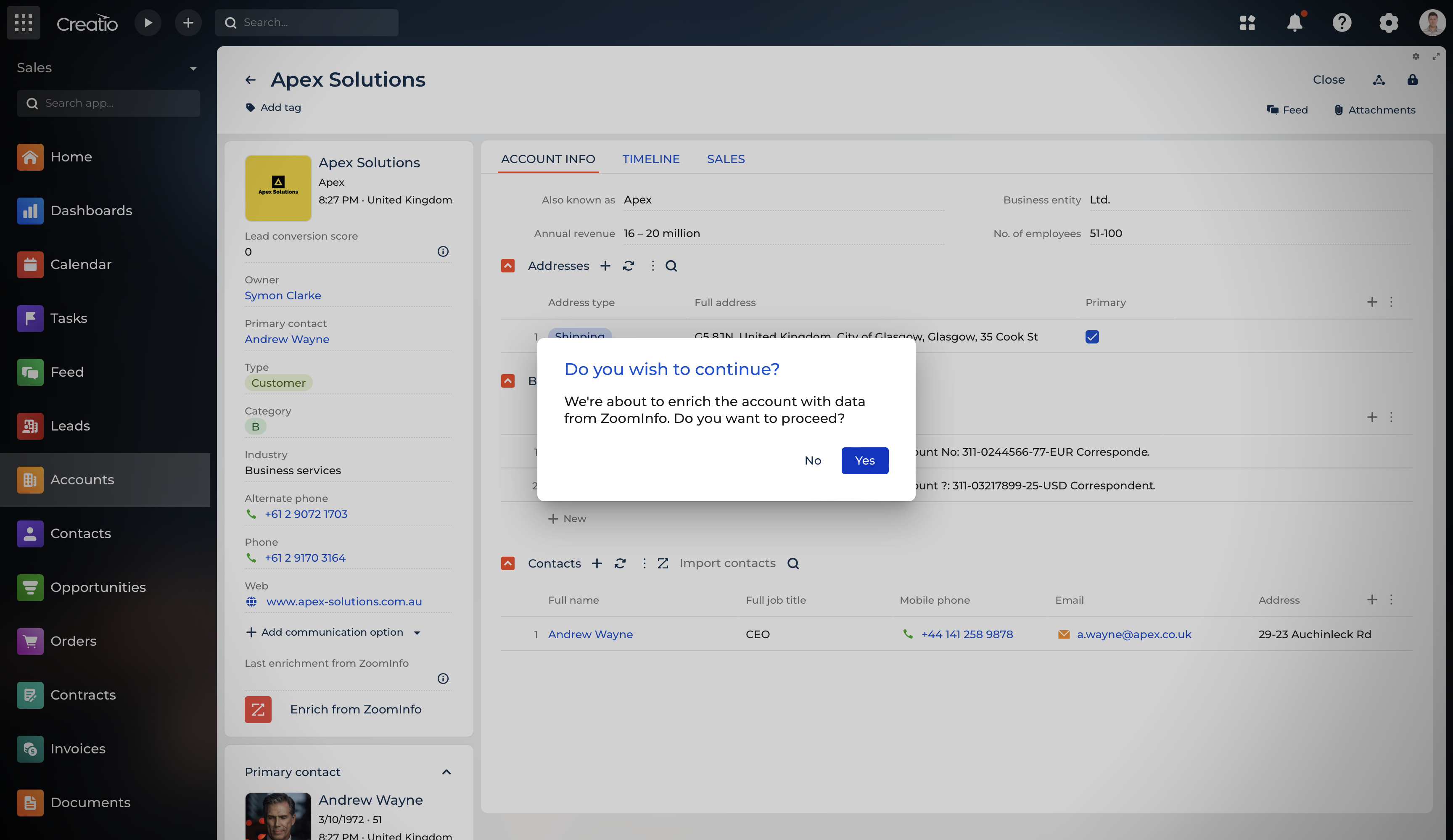
Task: Click the lock access rights icon
Action: pyautogui.click(x=1412, y=79)
